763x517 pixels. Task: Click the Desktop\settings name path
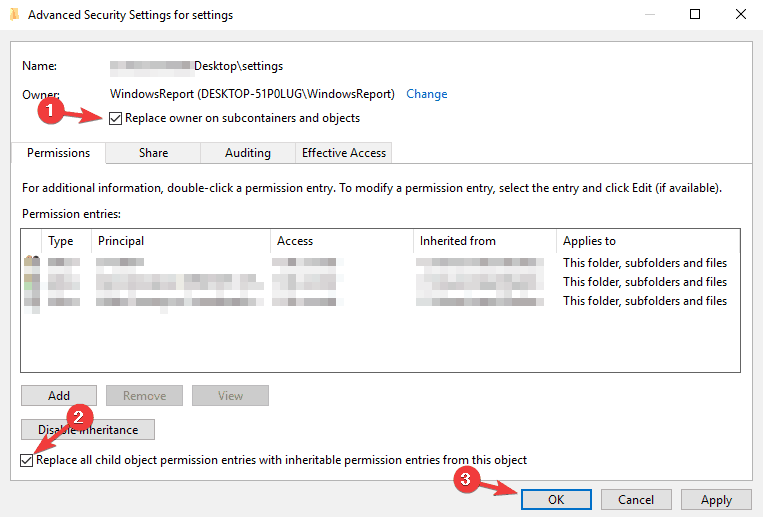[x=238, y=66]
